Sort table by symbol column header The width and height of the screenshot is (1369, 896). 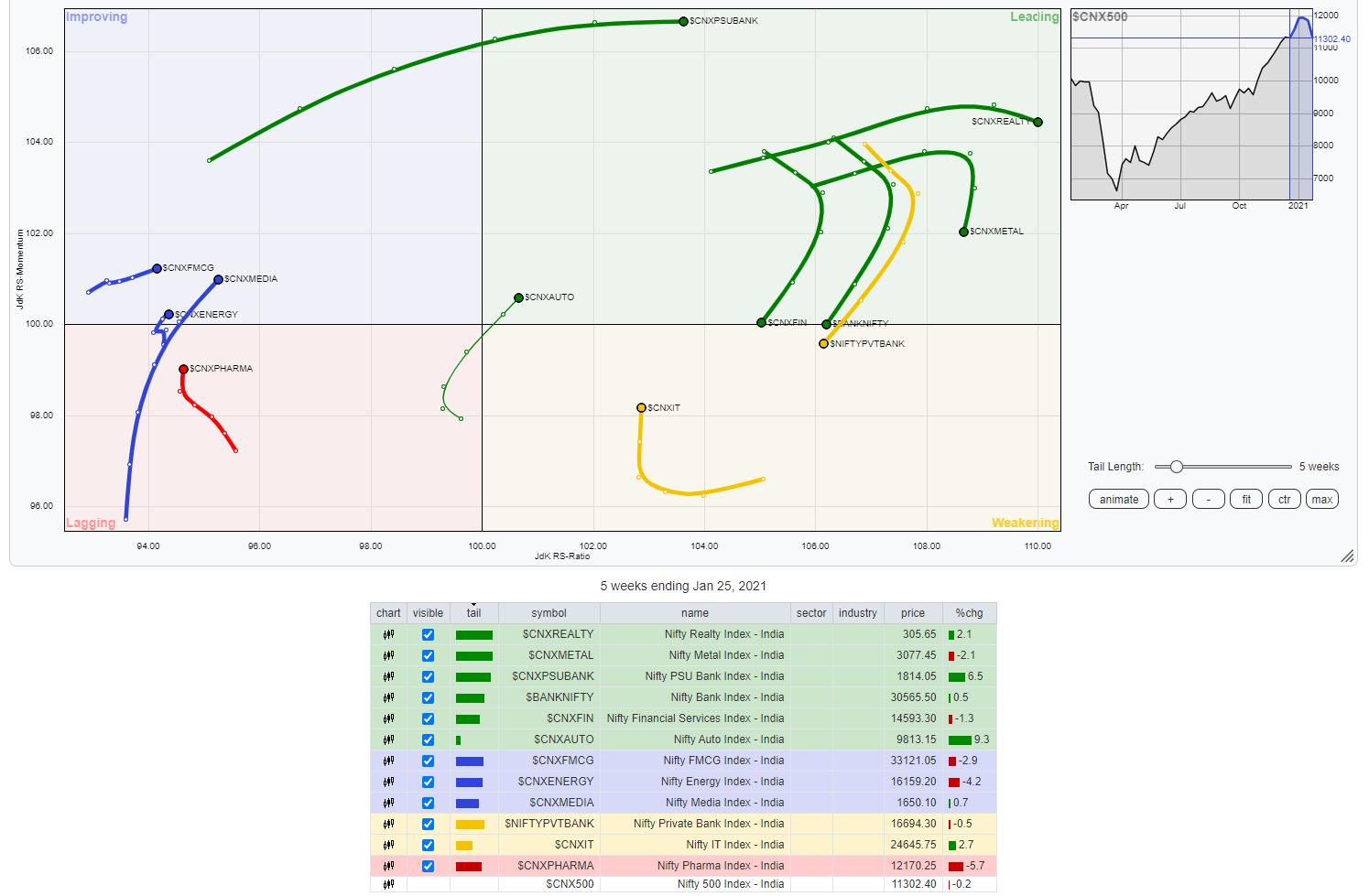[549, 613]
